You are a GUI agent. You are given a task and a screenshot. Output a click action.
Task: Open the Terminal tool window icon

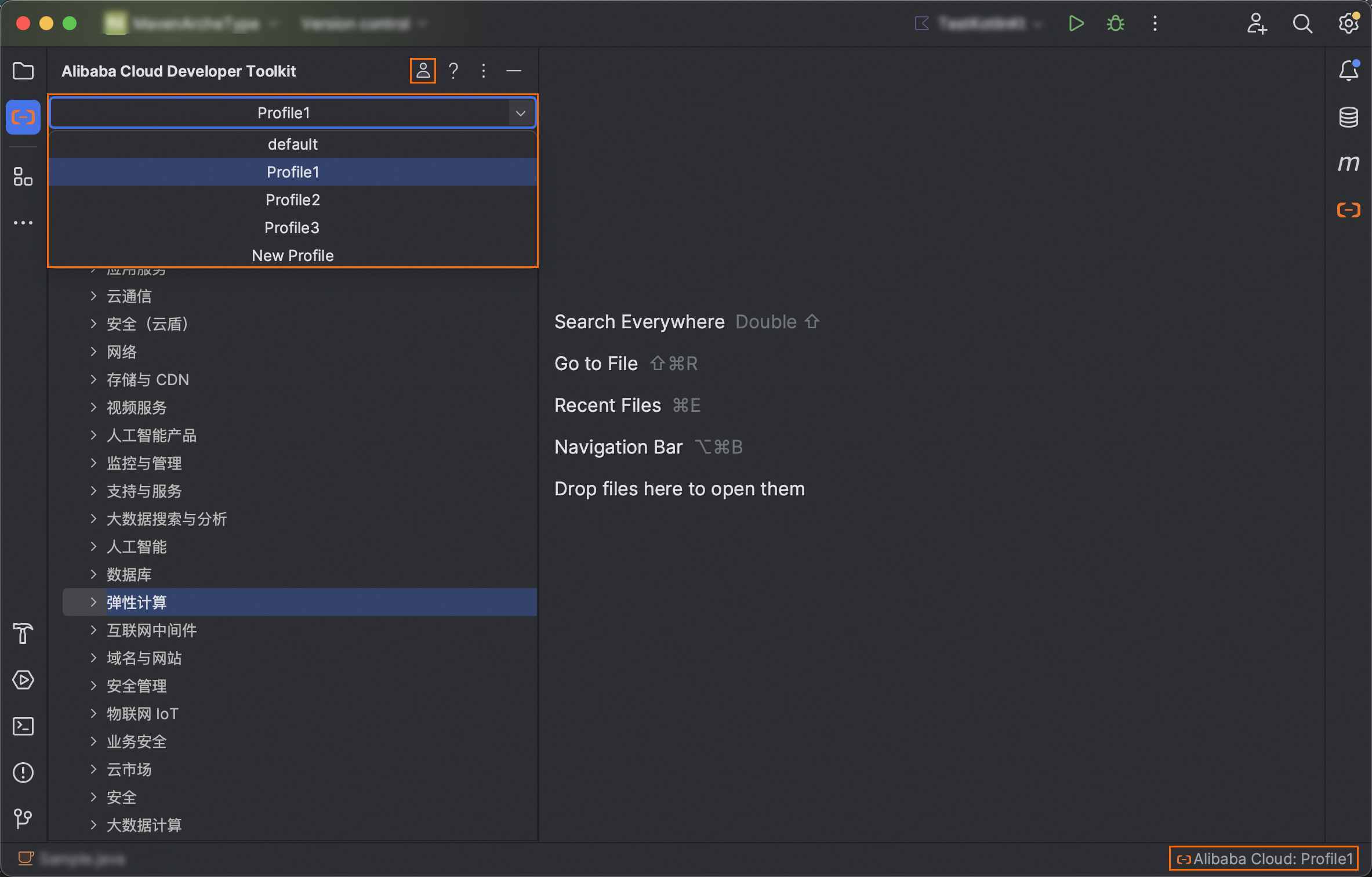pos(23,726)
